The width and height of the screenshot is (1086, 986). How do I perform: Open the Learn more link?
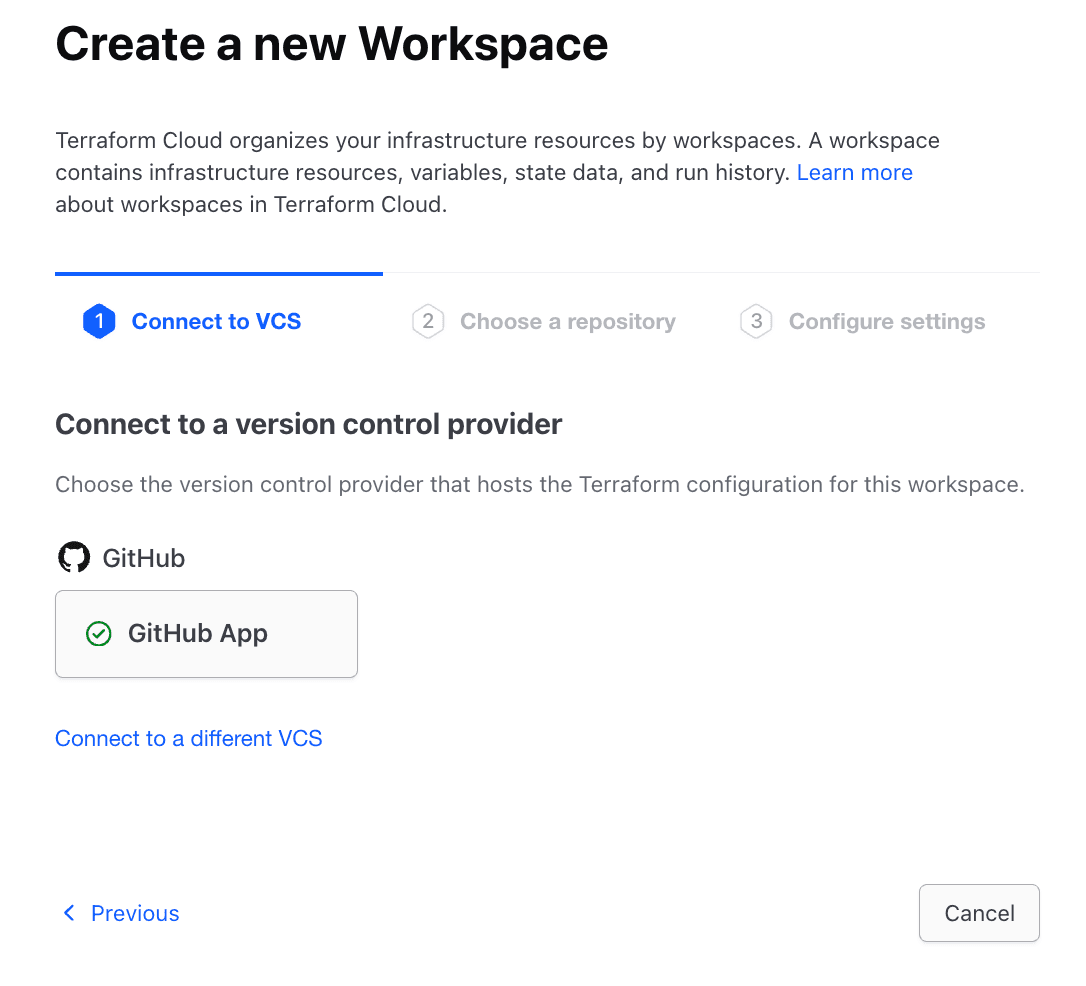coord(855,172)
